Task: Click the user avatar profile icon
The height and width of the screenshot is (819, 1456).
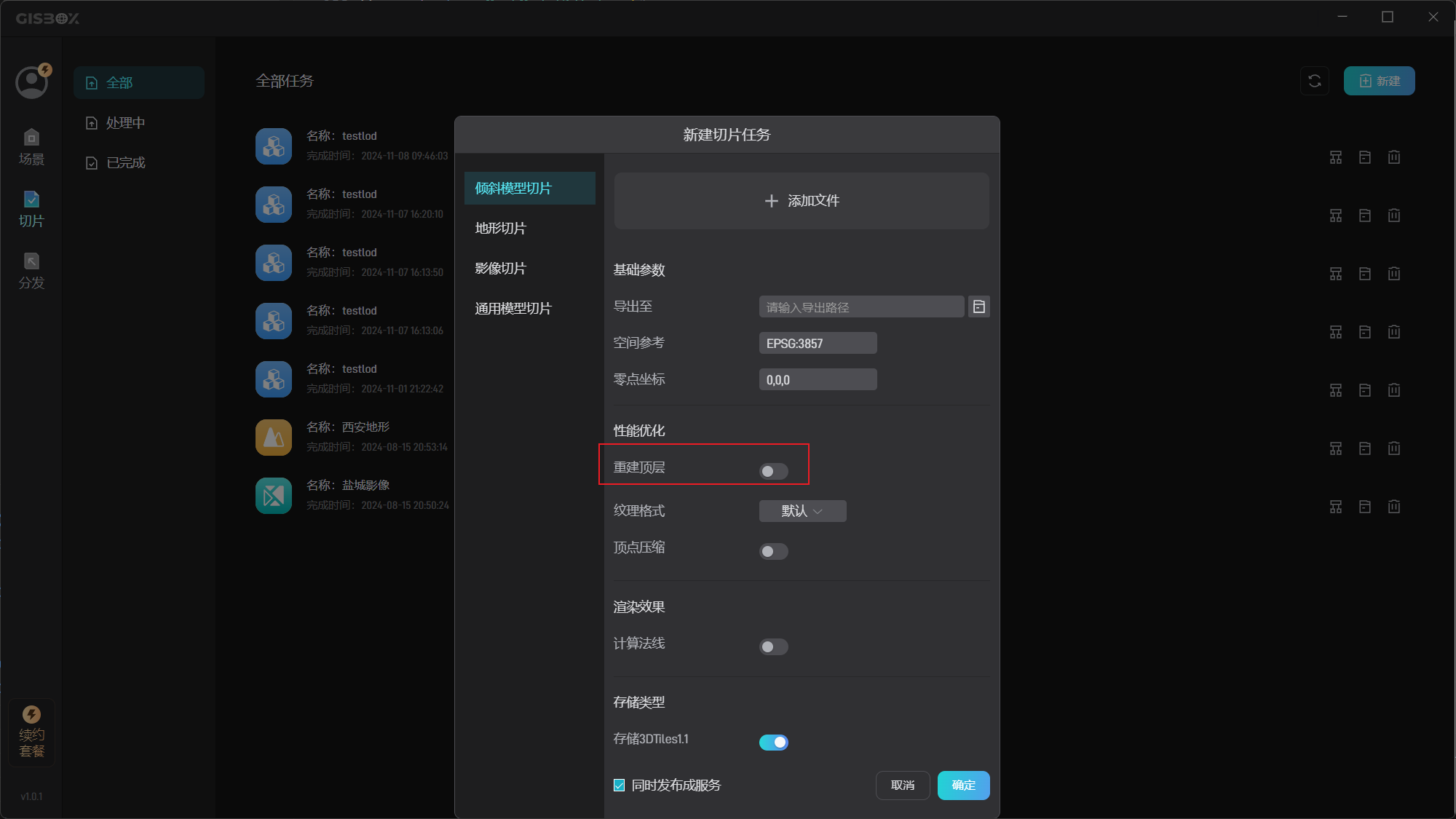Action: coord(32,82)
